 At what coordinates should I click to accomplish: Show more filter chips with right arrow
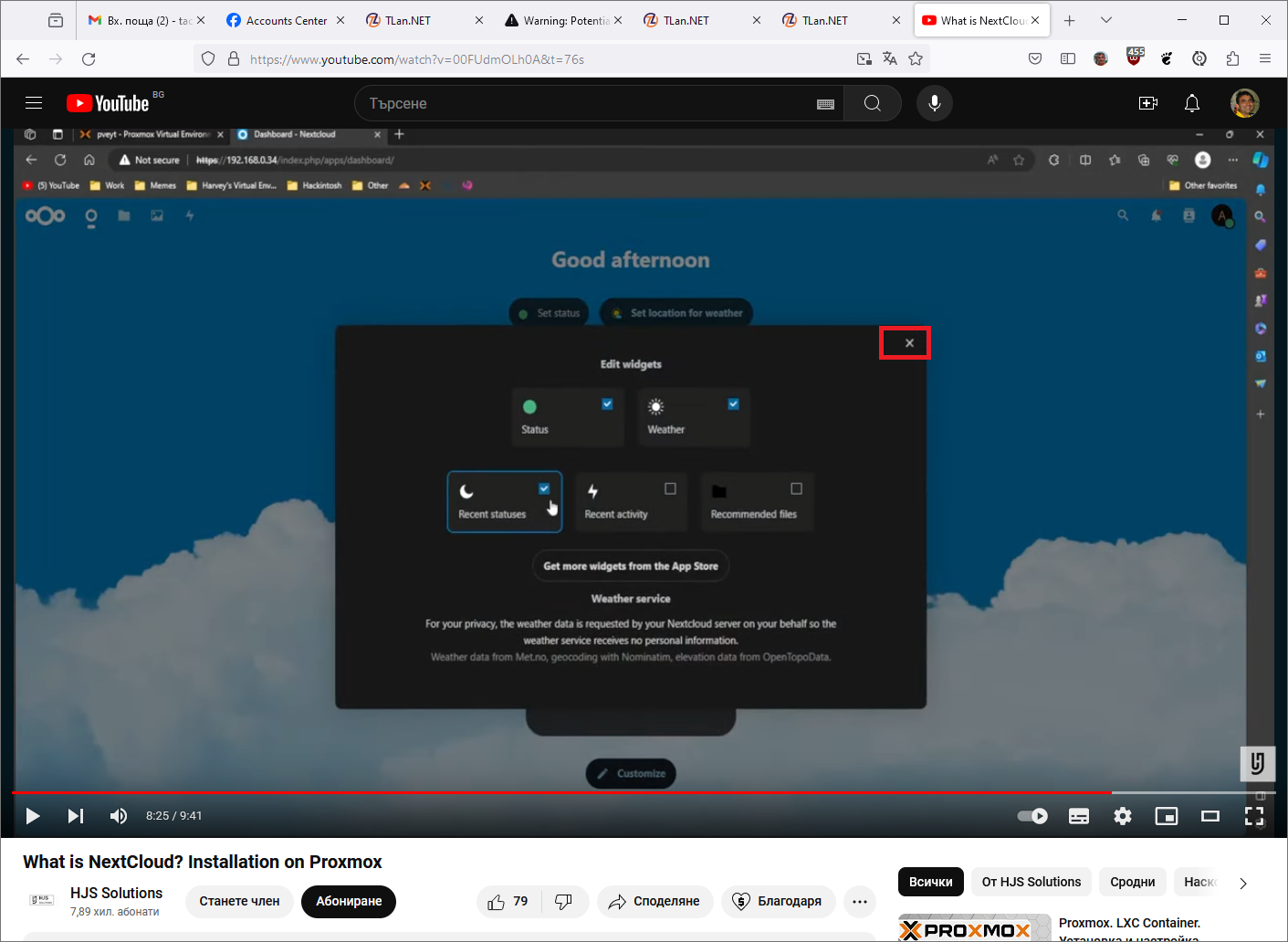(1243, 883)
